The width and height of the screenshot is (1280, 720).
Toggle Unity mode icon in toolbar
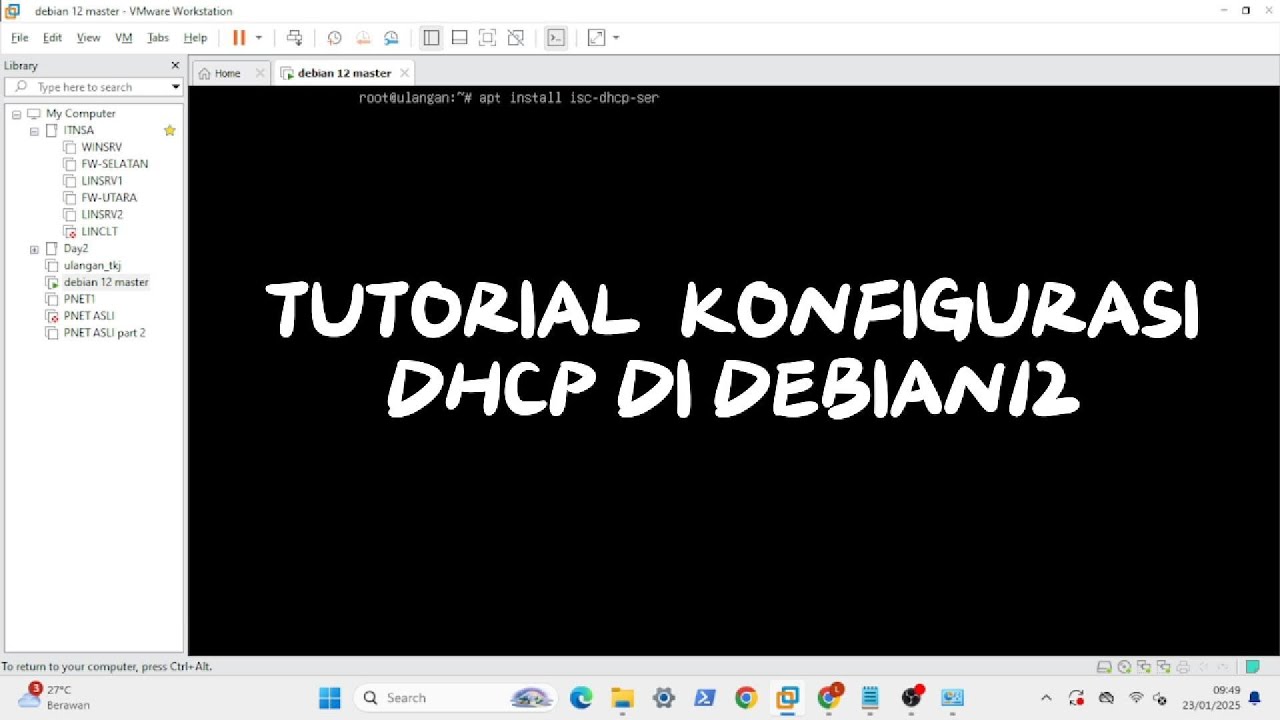pos(515,38)
